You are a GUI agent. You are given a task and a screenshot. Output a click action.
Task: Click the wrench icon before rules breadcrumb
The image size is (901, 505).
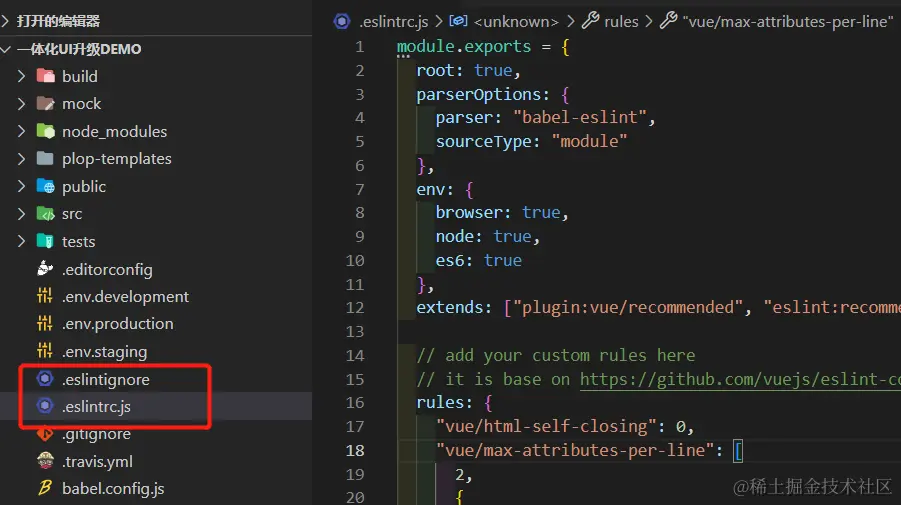(591, 21)
